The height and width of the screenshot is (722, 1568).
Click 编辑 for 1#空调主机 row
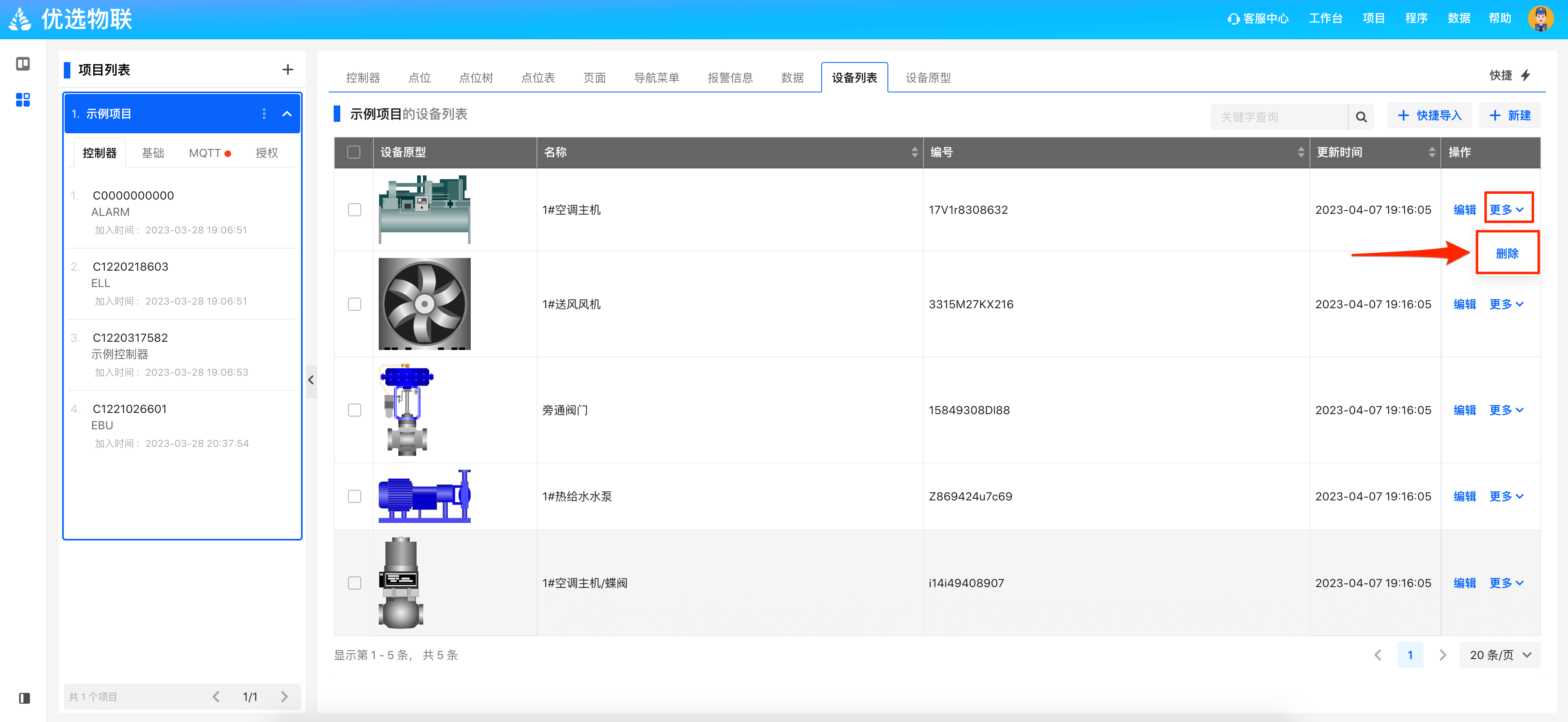tap(1465, 210)
